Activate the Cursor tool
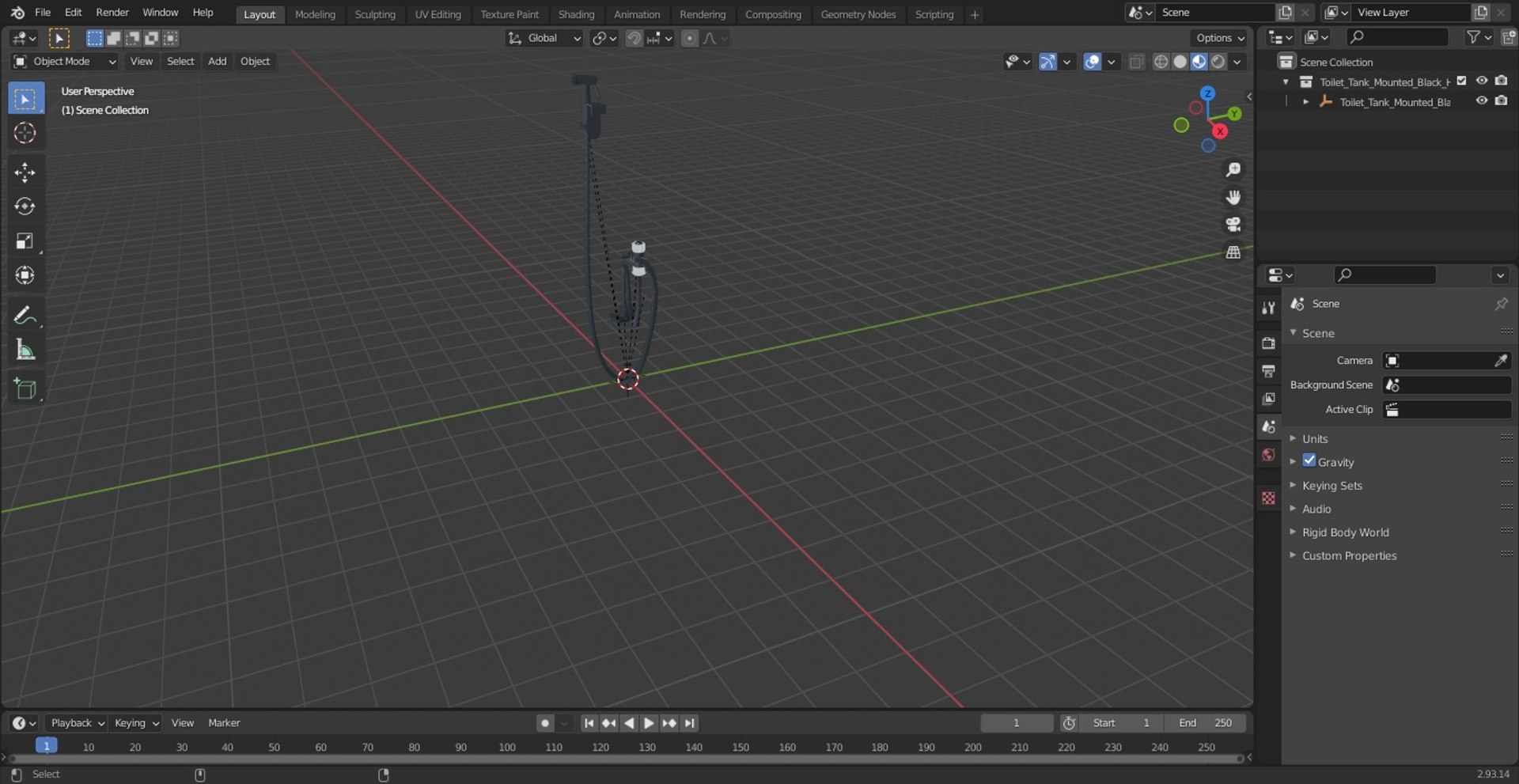Screen dimensions: 1519x784 coord(25,133)
